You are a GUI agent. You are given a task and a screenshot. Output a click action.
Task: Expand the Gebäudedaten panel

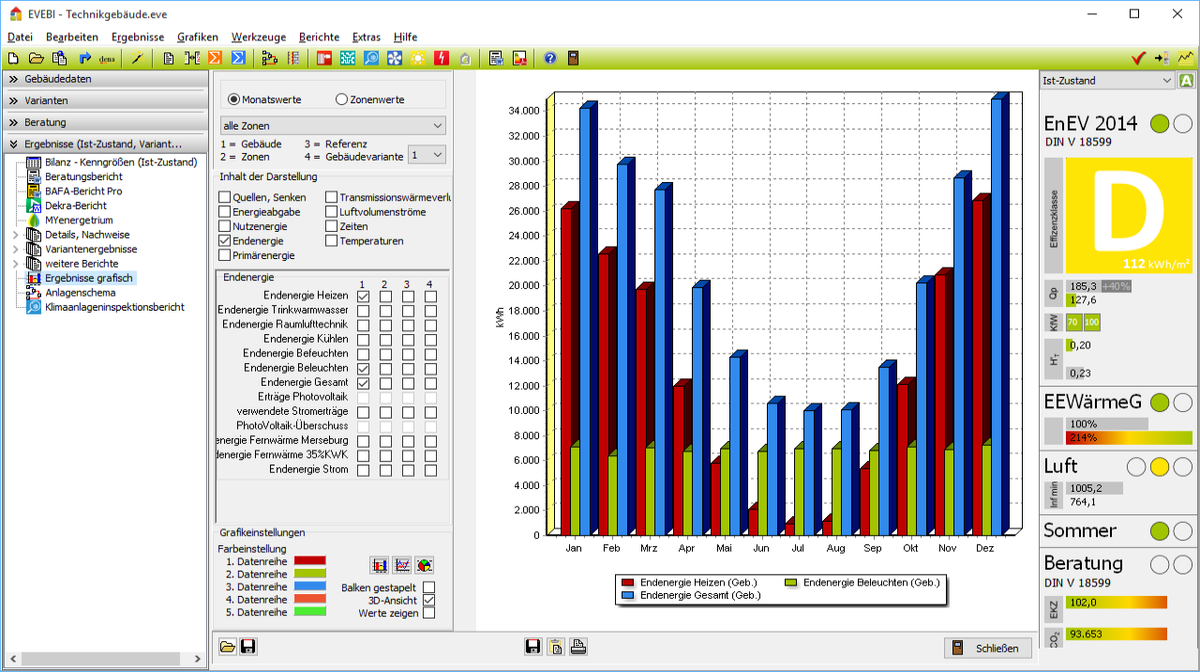[x=105, y=79]
